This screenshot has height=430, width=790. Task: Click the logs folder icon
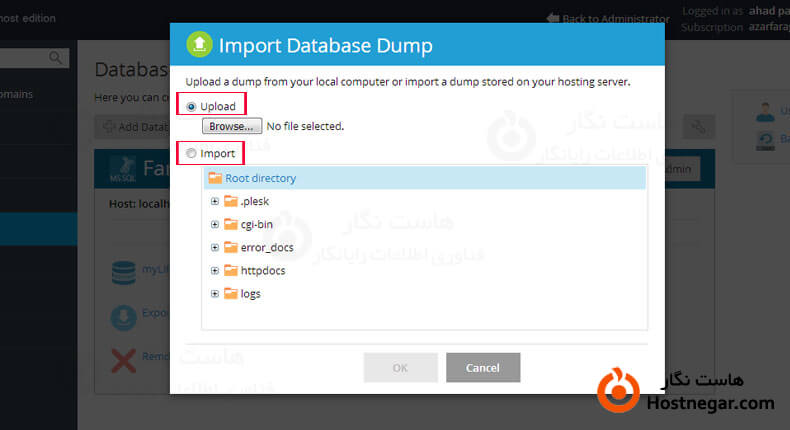coord(231,293)
